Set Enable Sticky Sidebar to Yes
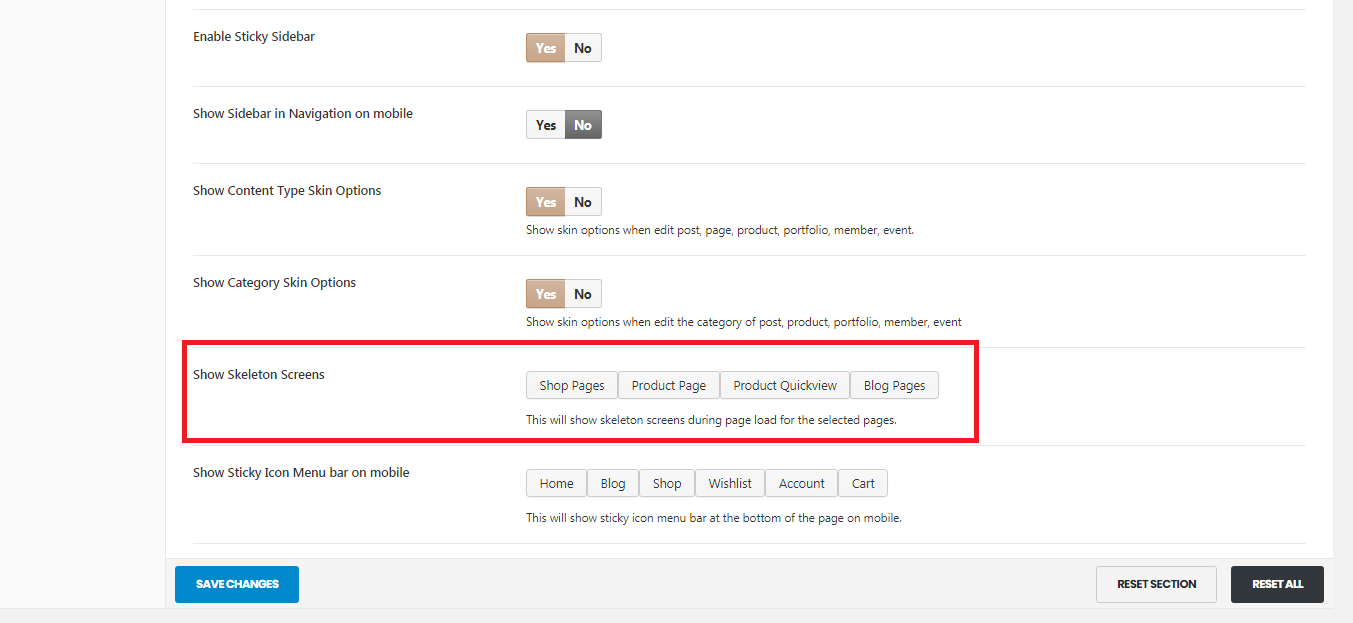This screenshot has width=1353, height=623. 546,48
